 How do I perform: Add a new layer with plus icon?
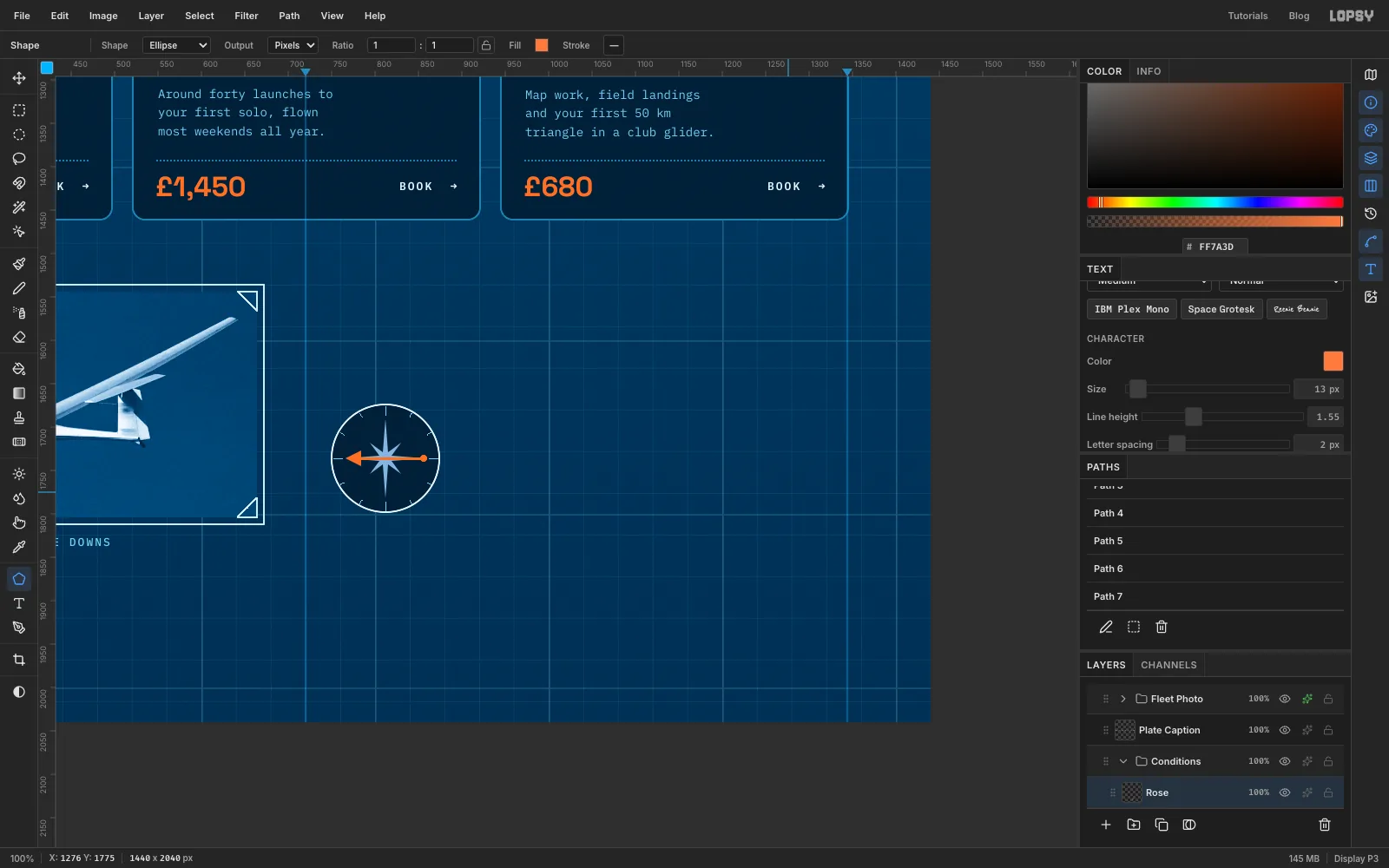[x=1106, y=825]
